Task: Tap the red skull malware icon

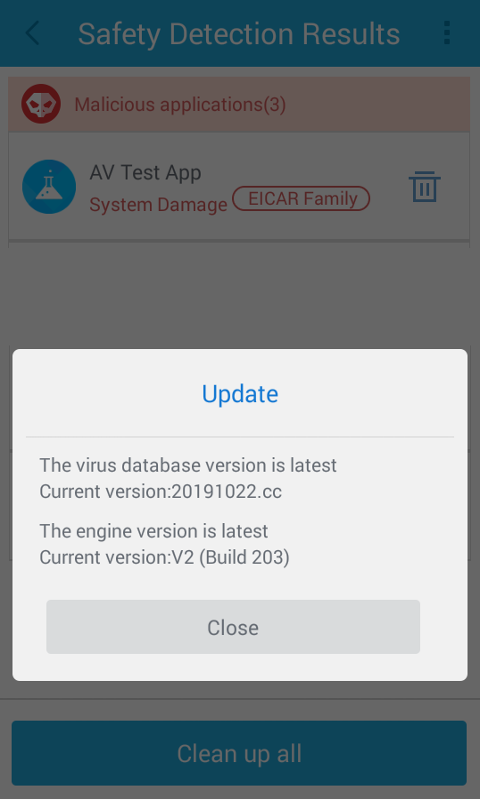Action: [x=41, y=104]
